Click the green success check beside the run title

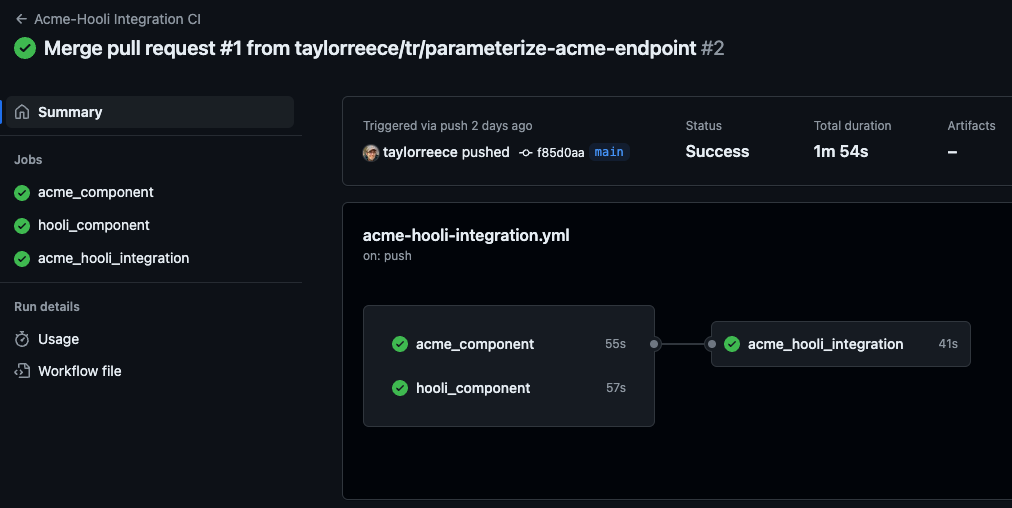click(x=25, y=48)
